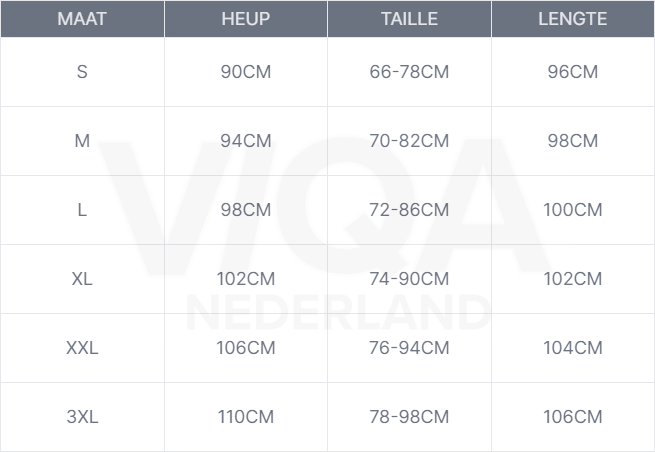This screenshot has width=655, height=452.
Task: Select the size S cell
Action: (x=82, y=72)
